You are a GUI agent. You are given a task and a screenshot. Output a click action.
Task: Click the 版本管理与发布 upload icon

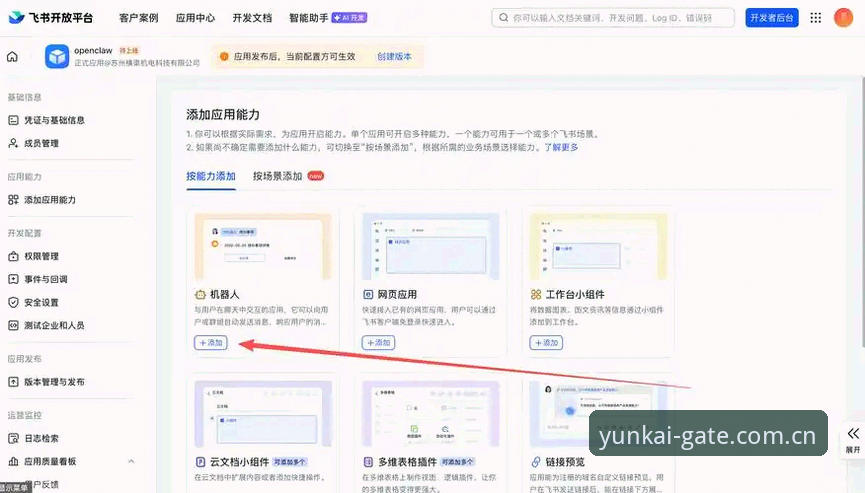point(13,382)
